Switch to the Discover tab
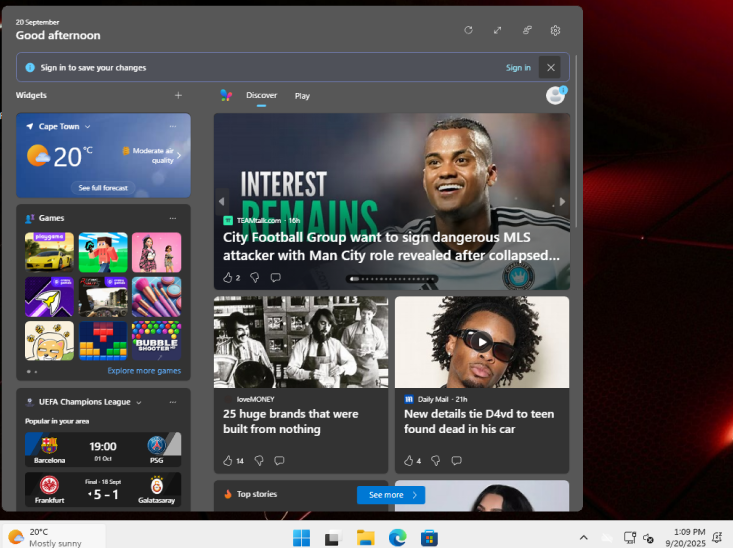 coord(261,95)
